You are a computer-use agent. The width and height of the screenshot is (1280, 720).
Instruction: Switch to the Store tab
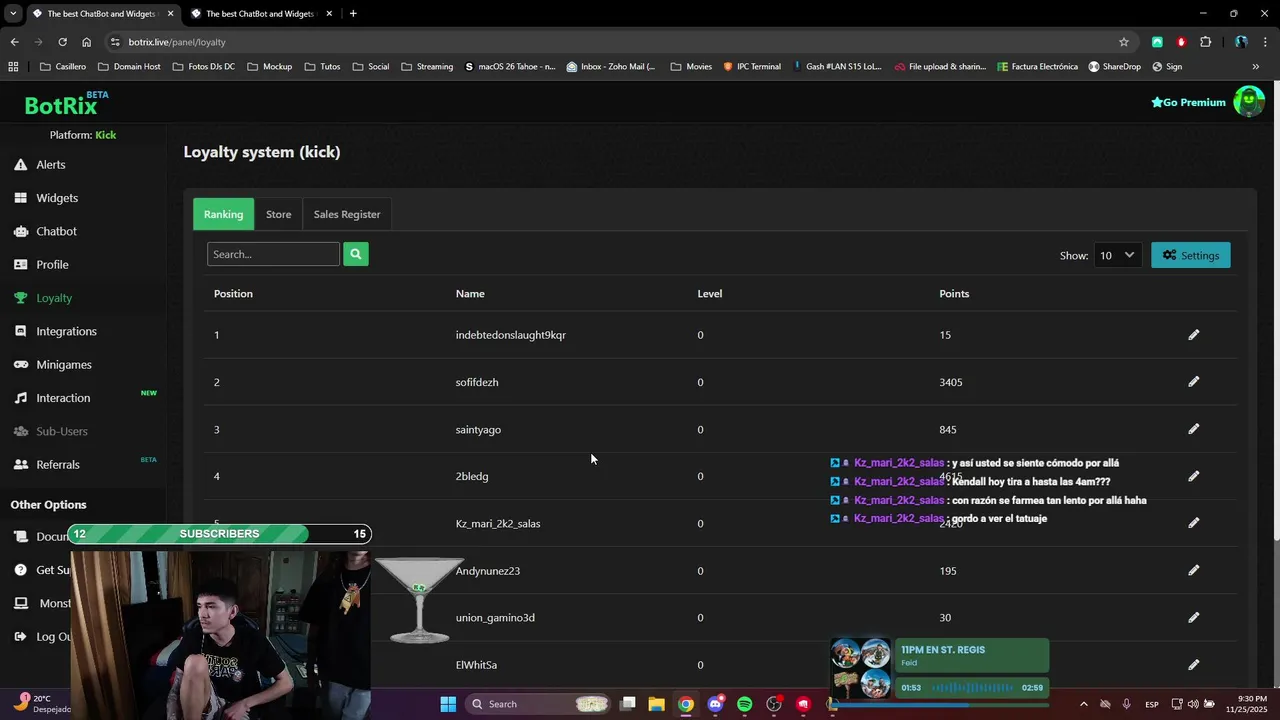point(279,214)
